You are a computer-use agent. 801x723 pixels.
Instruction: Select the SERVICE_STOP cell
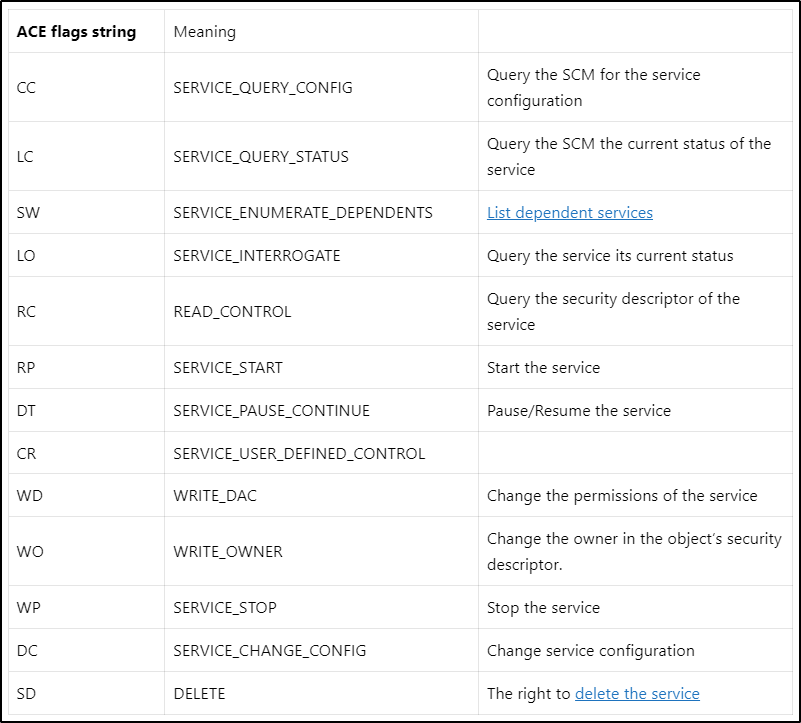coord(224,608)
